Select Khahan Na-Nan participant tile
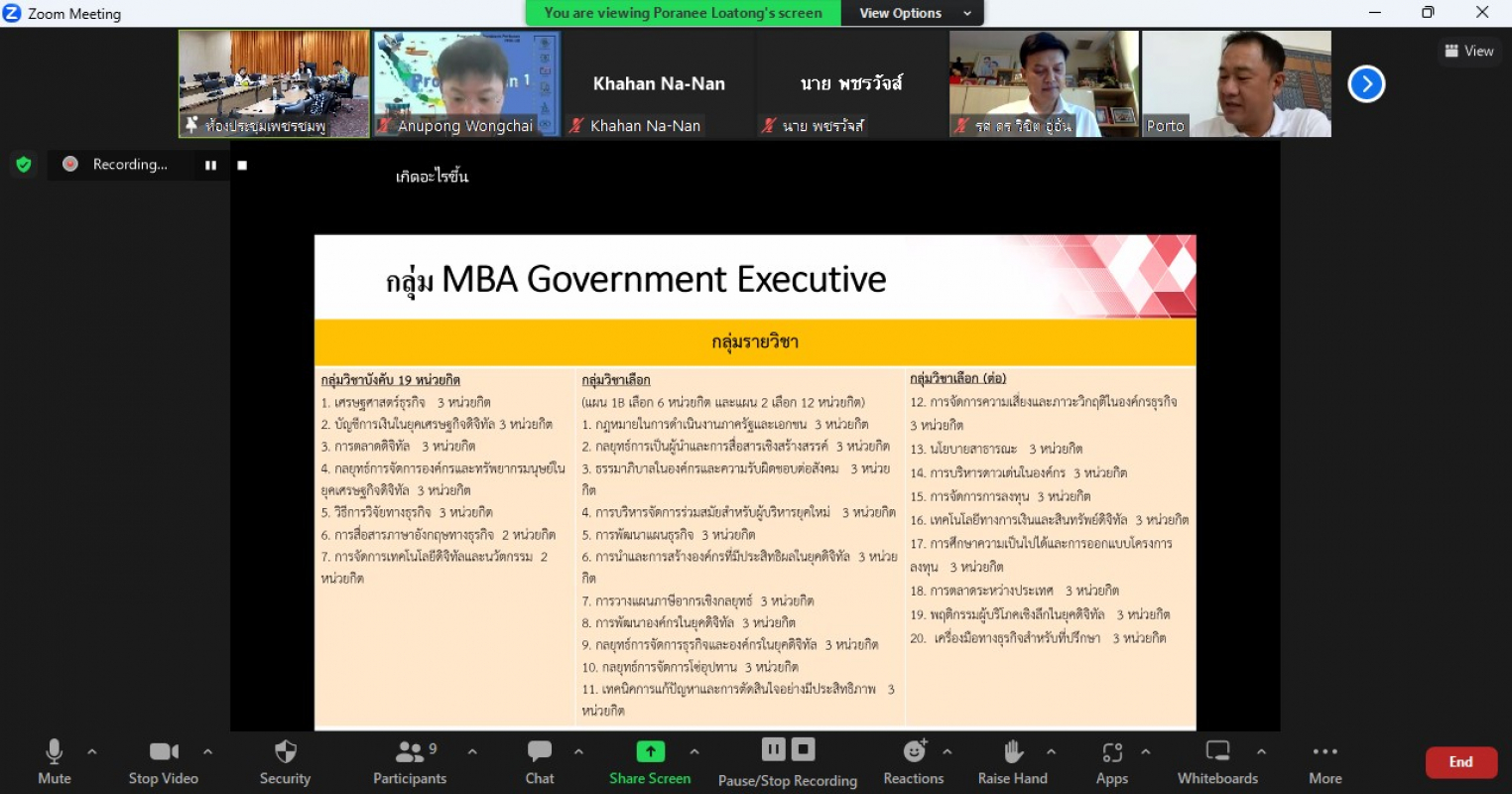 tap(659, 83)
